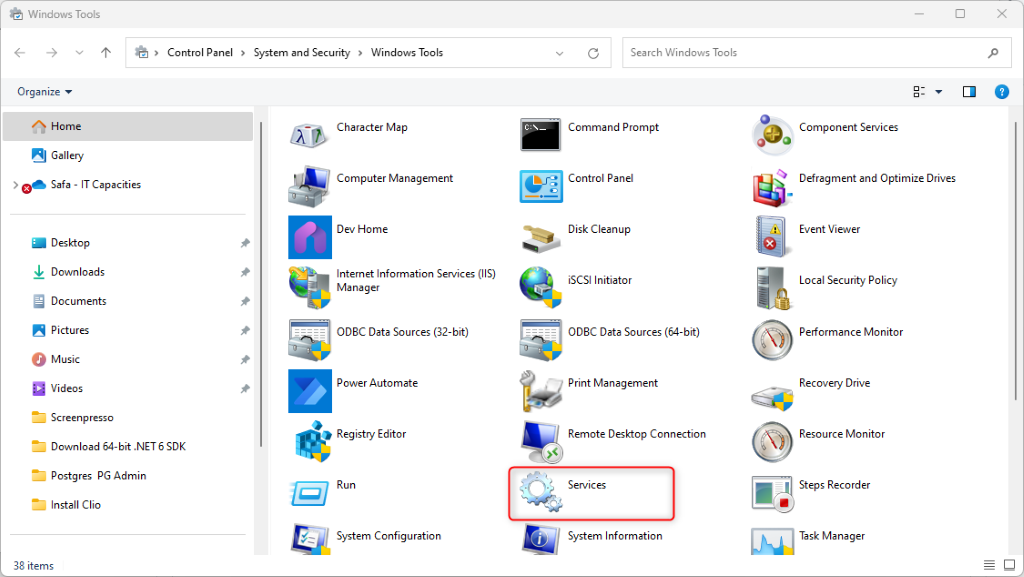The height and width of the screenshot is (577, 1024).
Task: Expand the Safa - IT Capacities tree node
Action: 16,185
